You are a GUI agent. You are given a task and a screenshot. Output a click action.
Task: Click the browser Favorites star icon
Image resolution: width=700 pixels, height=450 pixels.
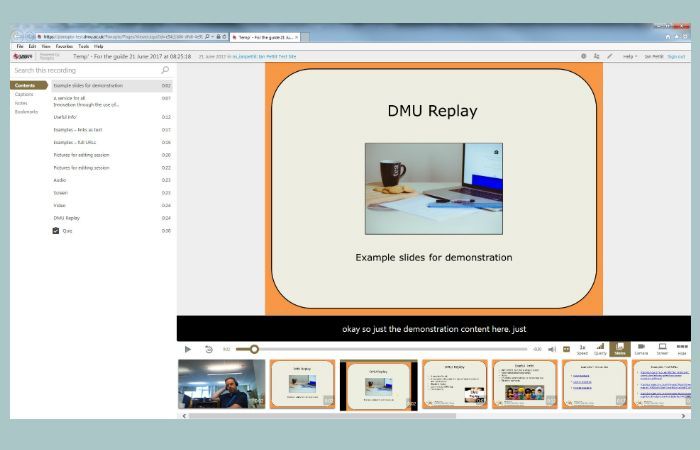(x=677, y=37)
